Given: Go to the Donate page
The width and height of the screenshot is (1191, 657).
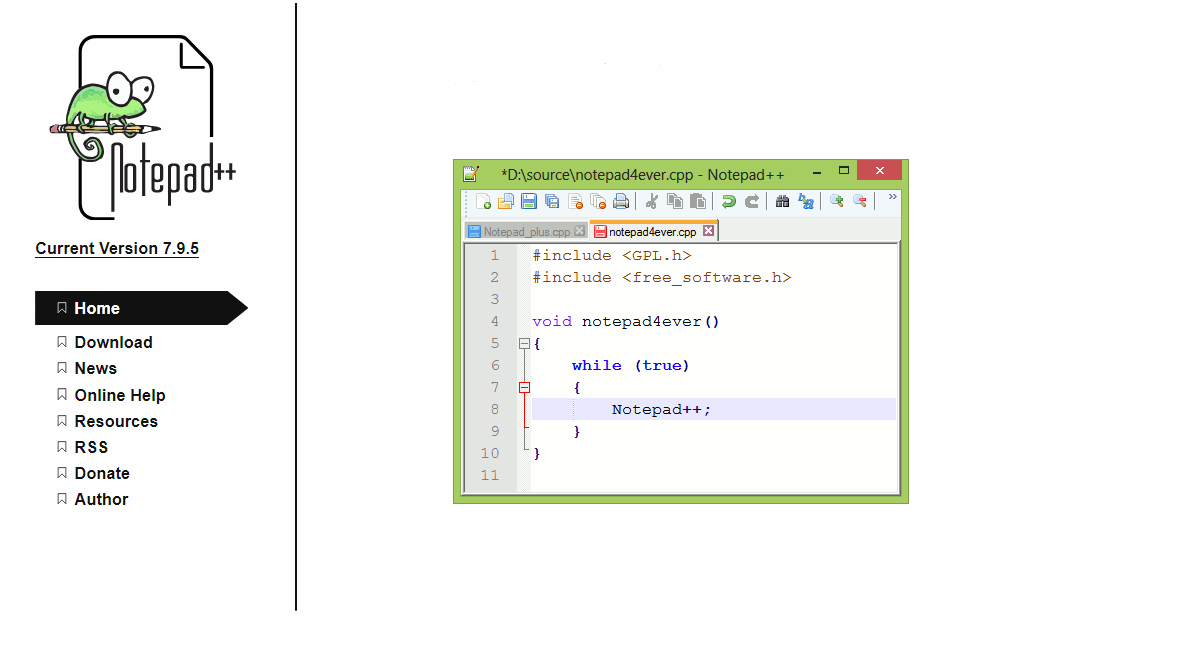Looking at the screenshot, I should coord(102,473).
